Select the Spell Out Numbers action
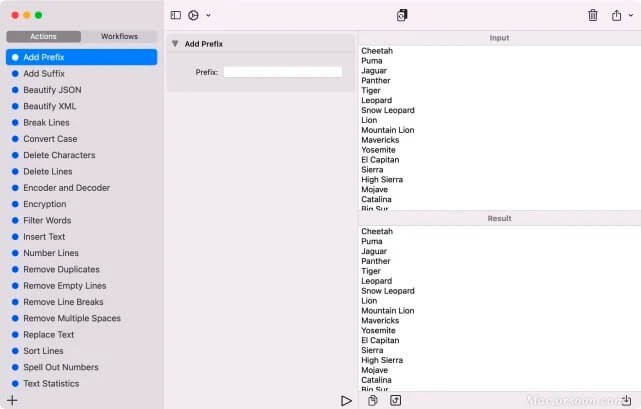The width and height of the screenshot is (641, 409). [81, 367]
